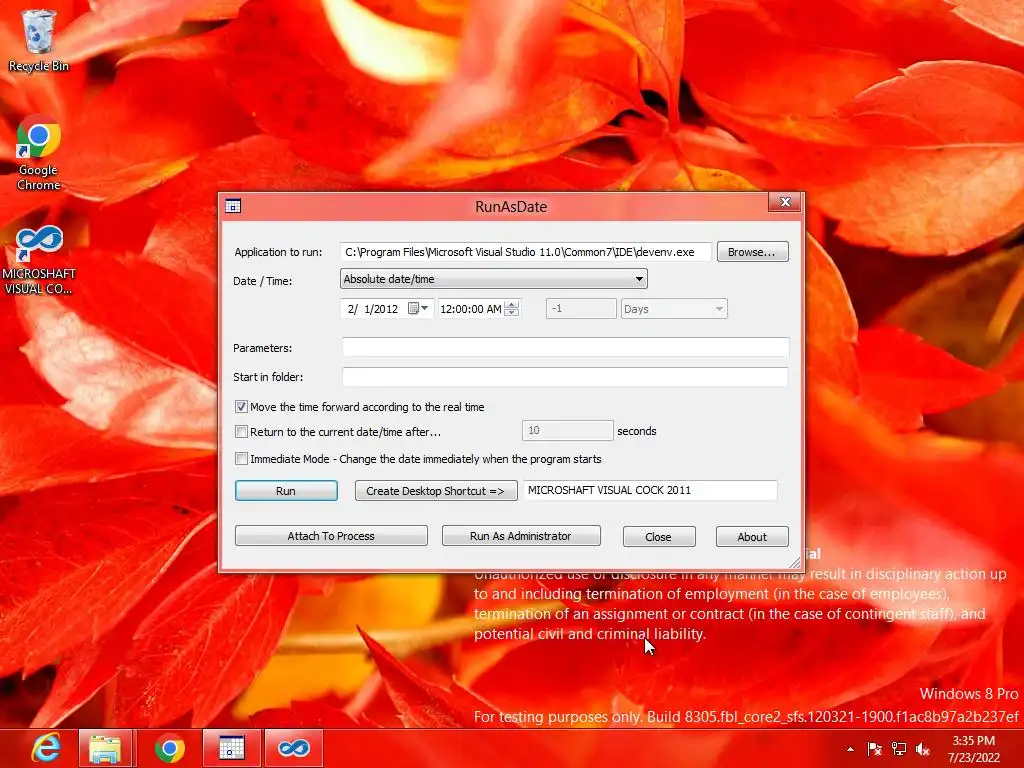Image resolution: width=1024 pixels, height=768 pixels.
Task: Open the disabled Days unit dropdown
Action: 674,309
